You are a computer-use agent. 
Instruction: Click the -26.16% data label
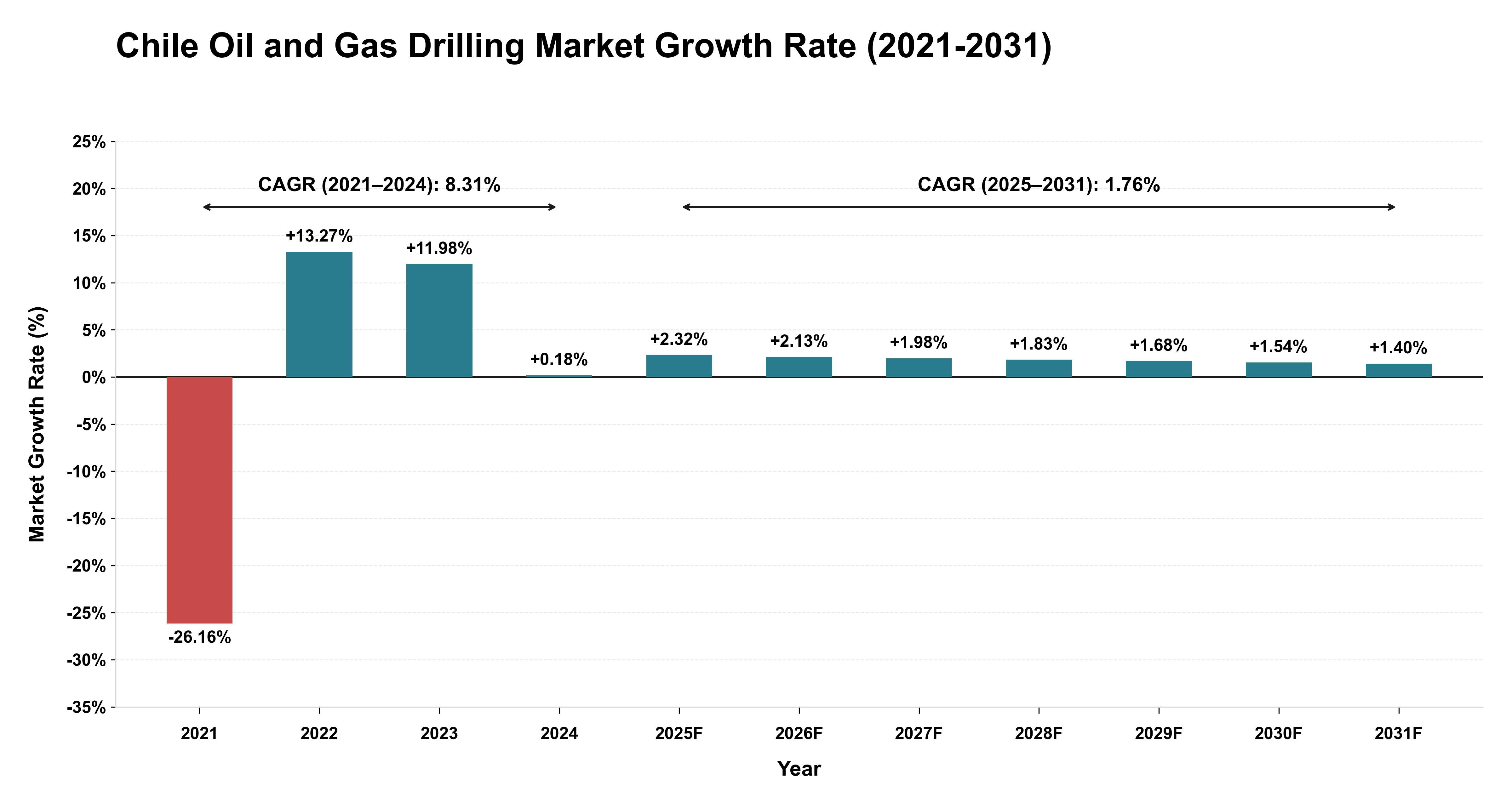tap(200, 637)
